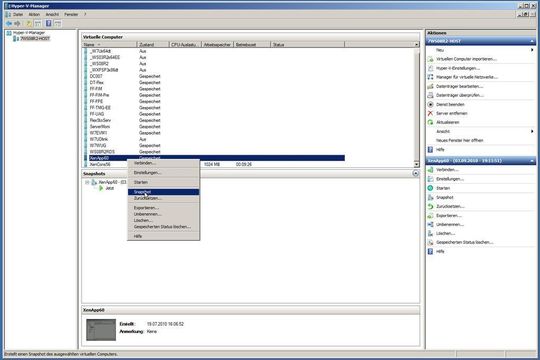Open the ? help menu
Screen dimensions: 540x360
coord(85,14)
